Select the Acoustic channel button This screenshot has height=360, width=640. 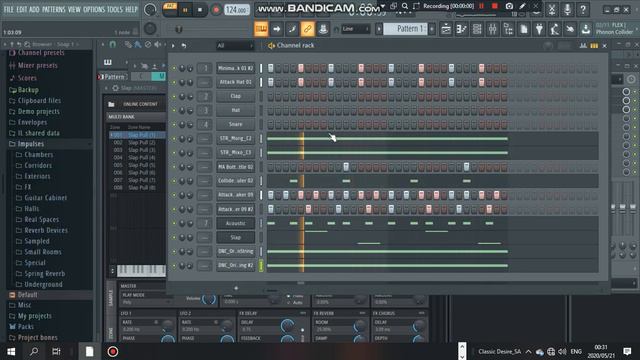point(236,223)
